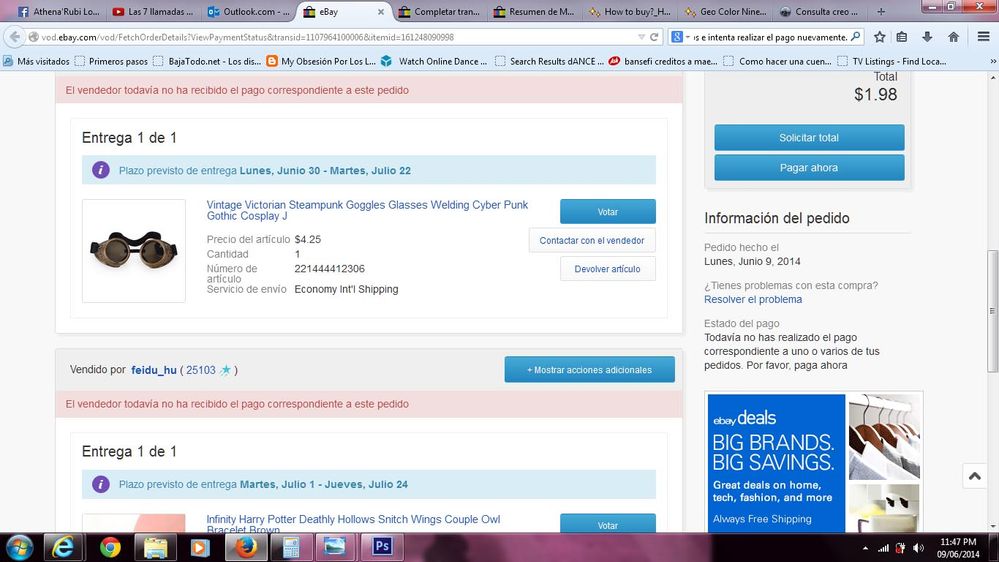Switch to the Outlook.com tab

248,11
